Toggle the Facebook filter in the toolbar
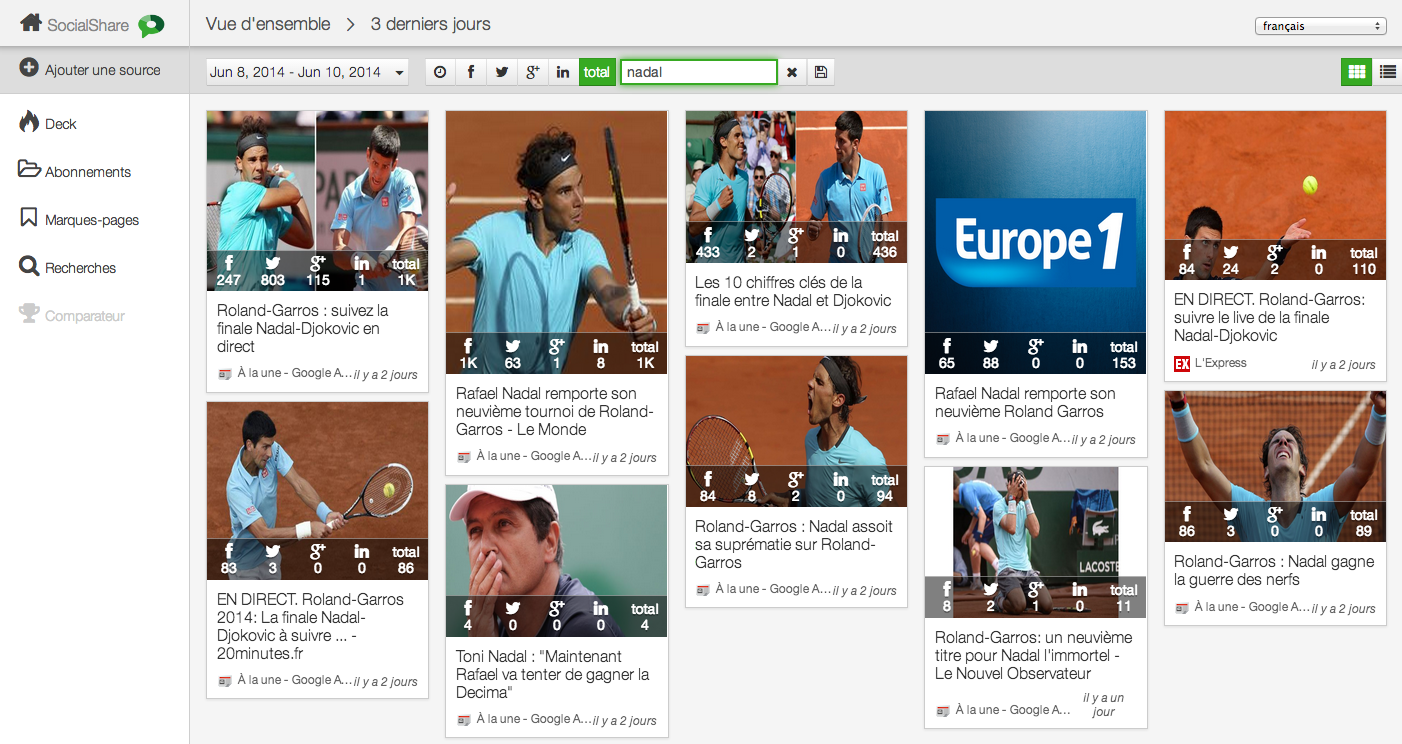This screenshot has height=744, width=1402. pos(471,72)
